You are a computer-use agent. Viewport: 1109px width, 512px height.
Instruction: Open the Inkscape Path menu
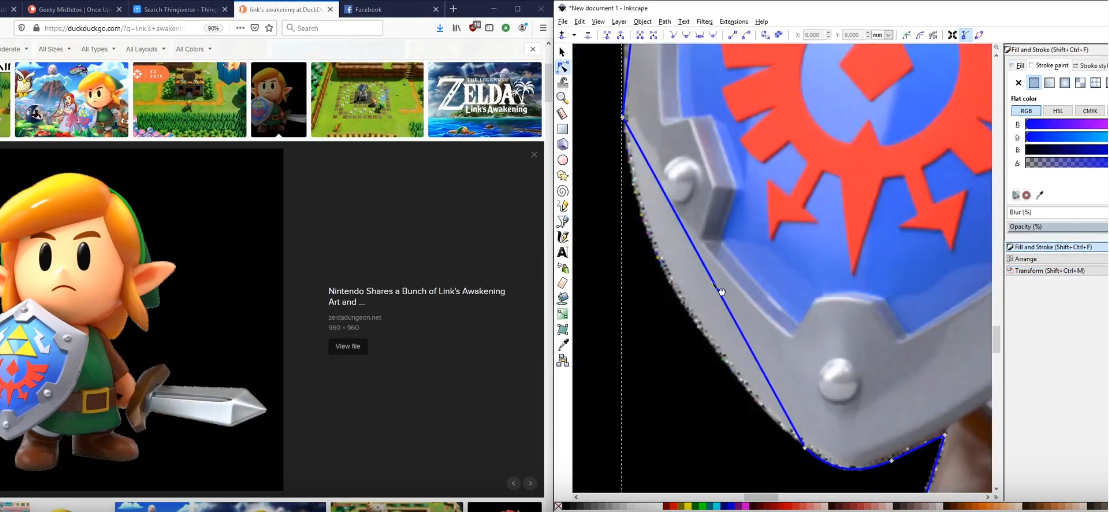coord(664,22)
